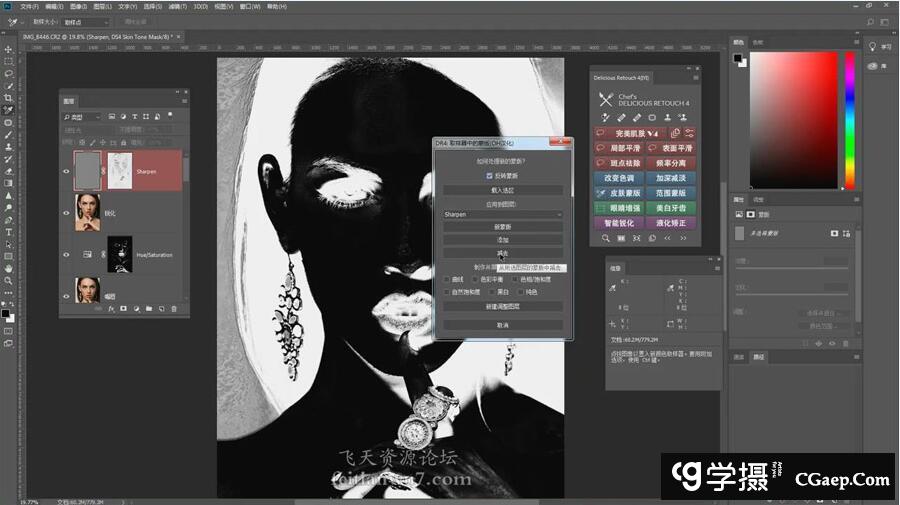
Task: Click the Sharpen layer mask thumbnail
Action: (119, 170)
